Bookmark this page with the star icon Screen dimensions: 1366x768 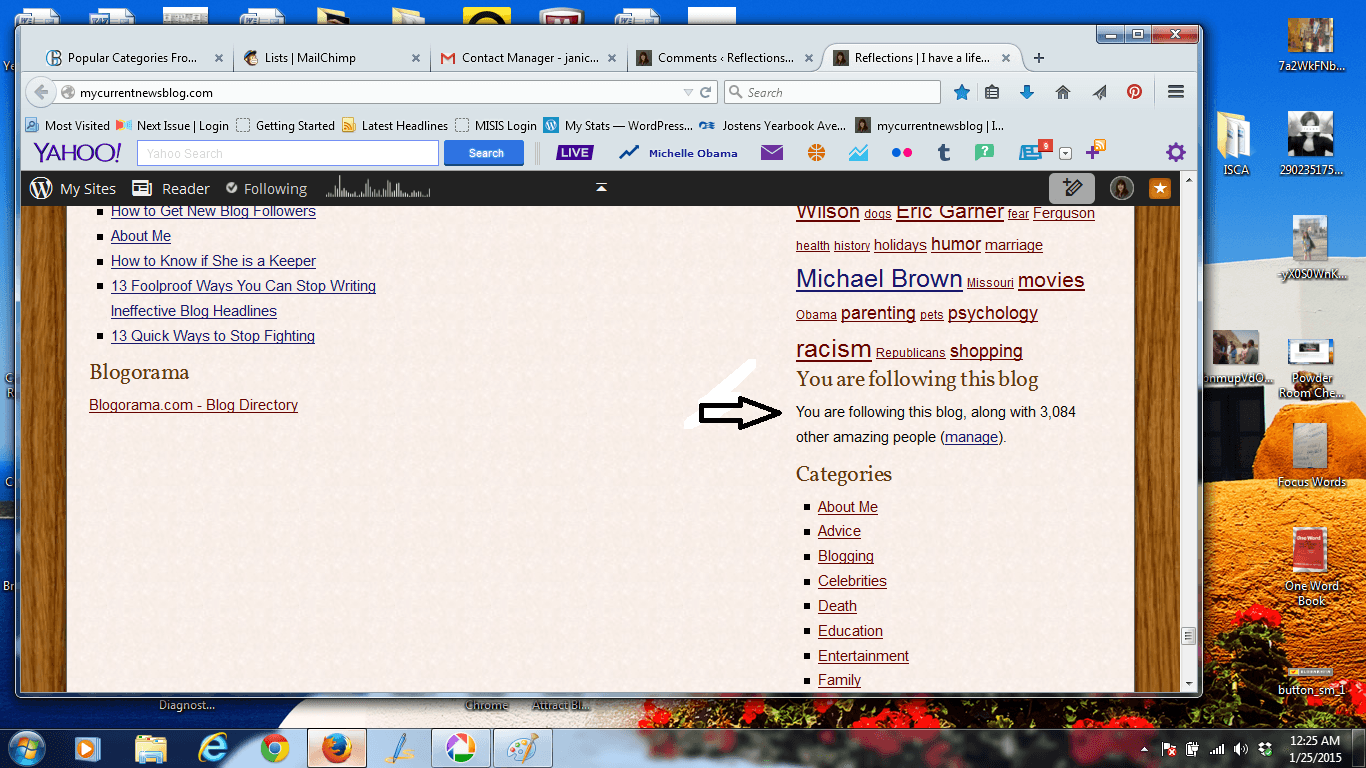coord(961,92)
